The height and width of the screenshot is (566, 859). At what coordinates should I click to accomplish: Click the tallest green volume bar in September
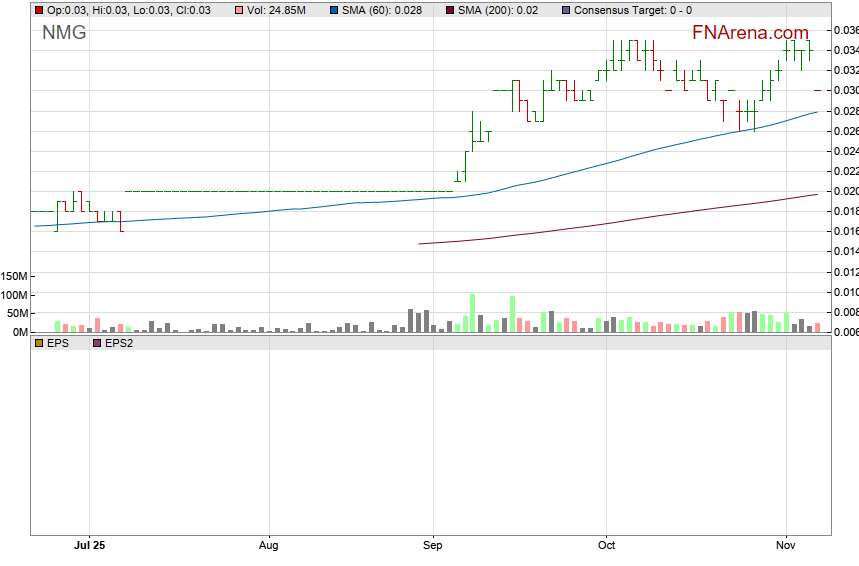click(x=472, y=312)
